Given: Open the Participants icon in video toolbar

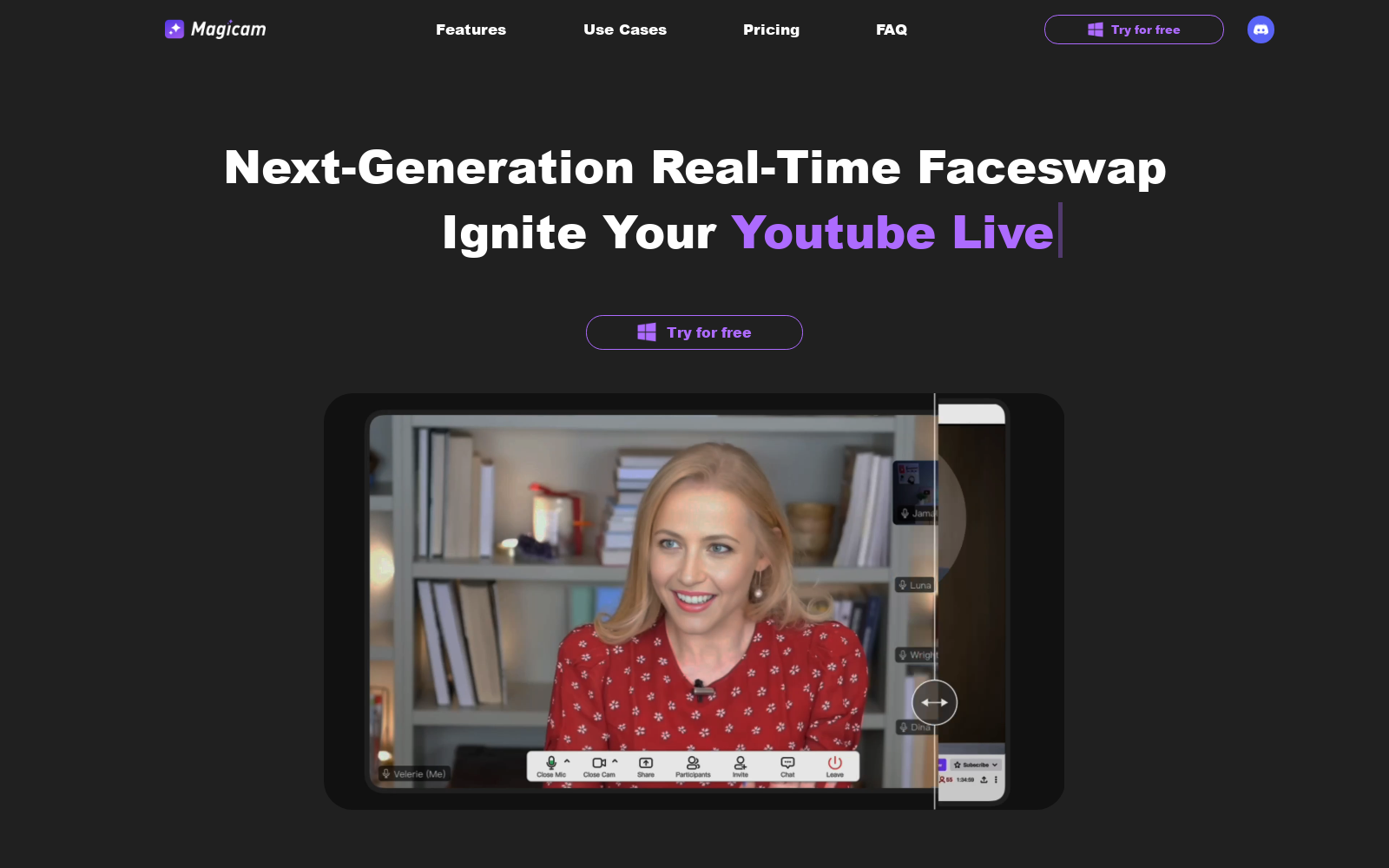Looking at the screenshot, I should [693, 764].
